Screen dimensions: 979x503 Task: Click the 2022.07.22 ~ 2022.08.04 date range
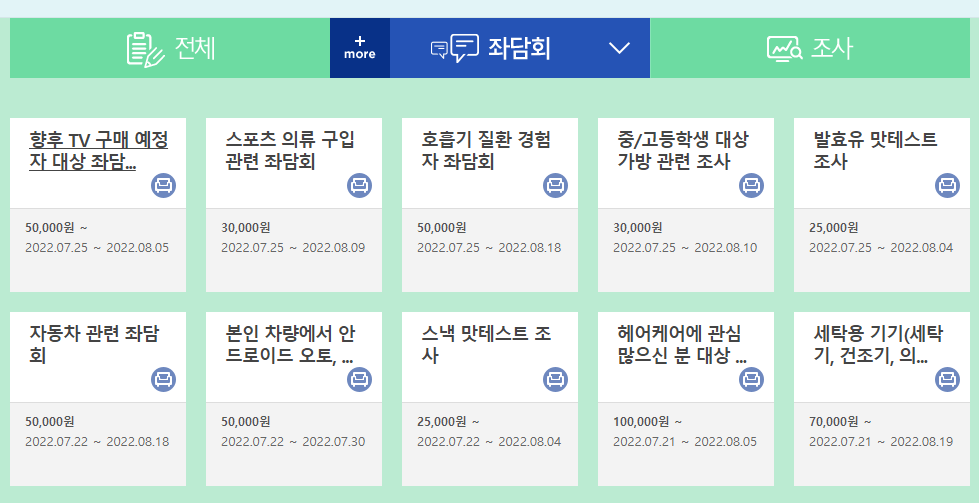(489, 442)
